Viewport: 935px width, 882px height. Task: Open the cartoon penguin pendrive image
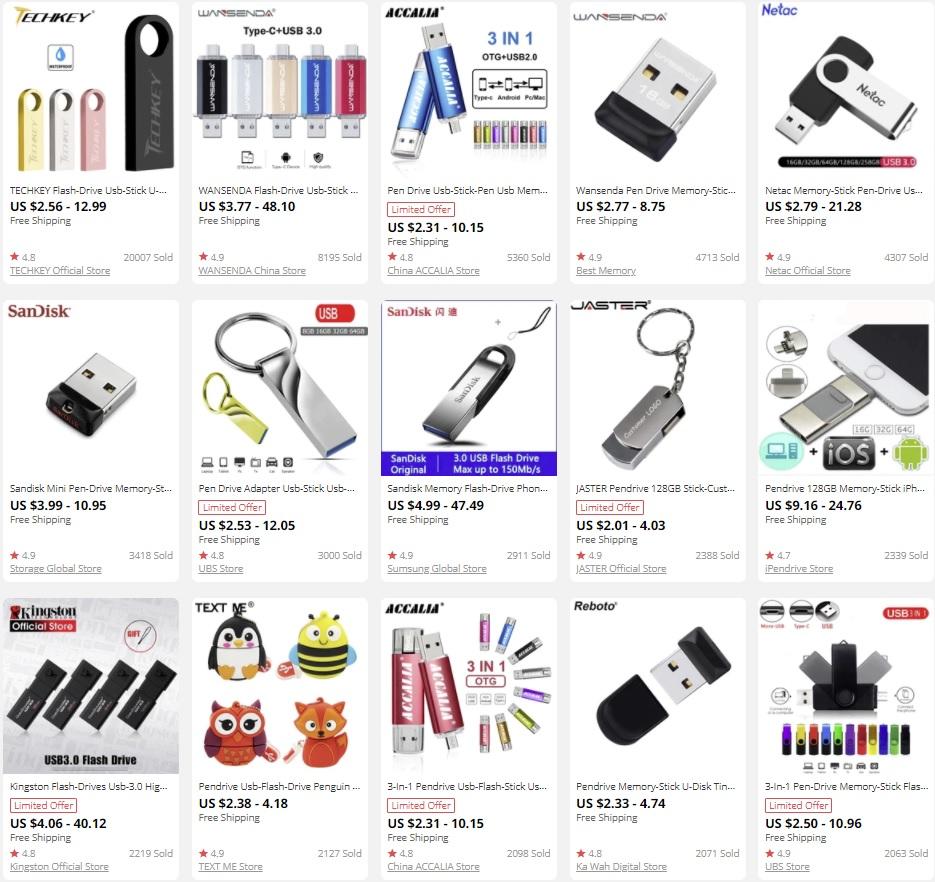pos(280,686)
